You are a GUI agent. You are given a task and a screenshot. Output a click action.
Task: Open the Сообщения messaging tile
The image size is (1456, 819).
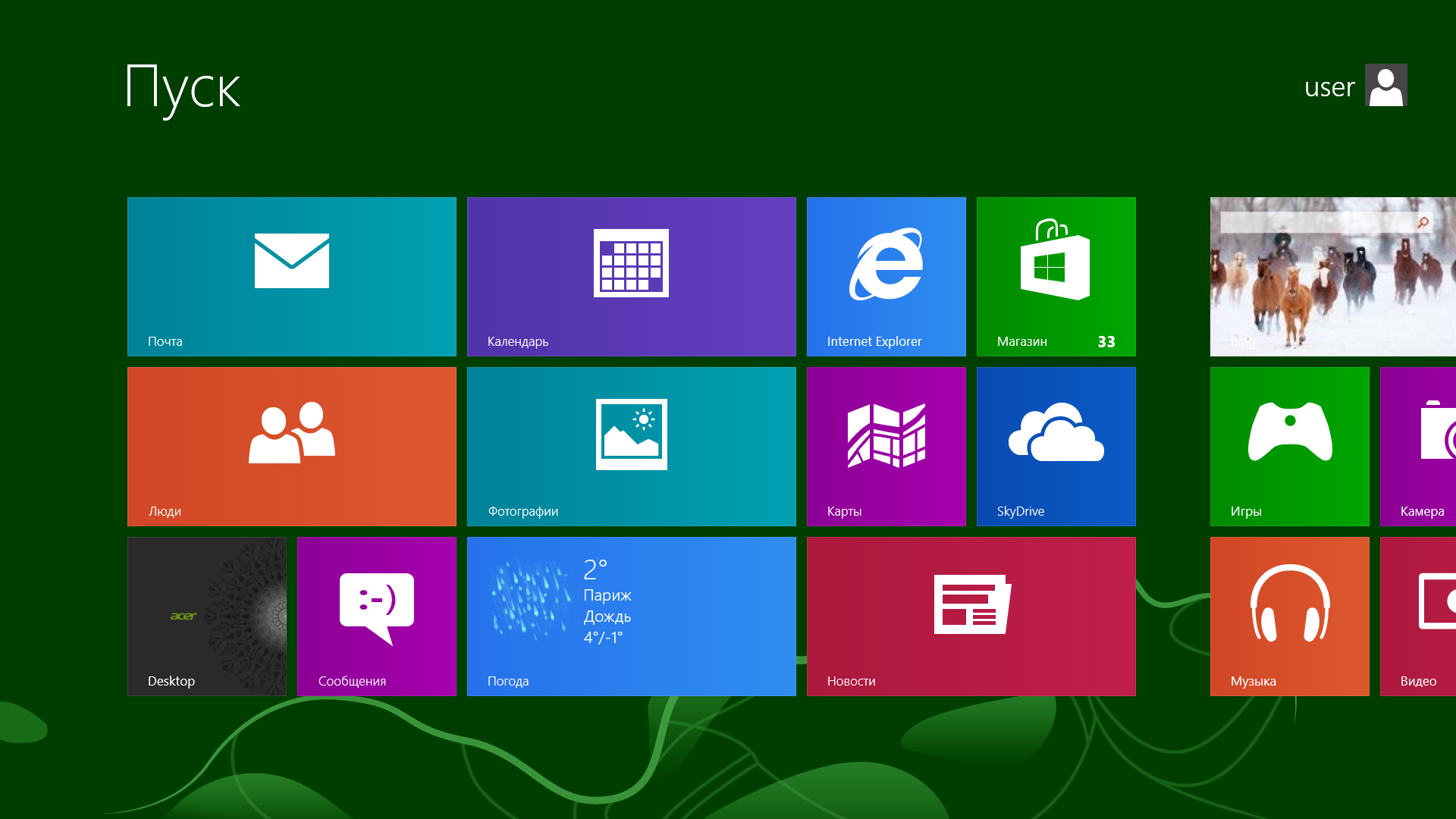click(377, 617)
